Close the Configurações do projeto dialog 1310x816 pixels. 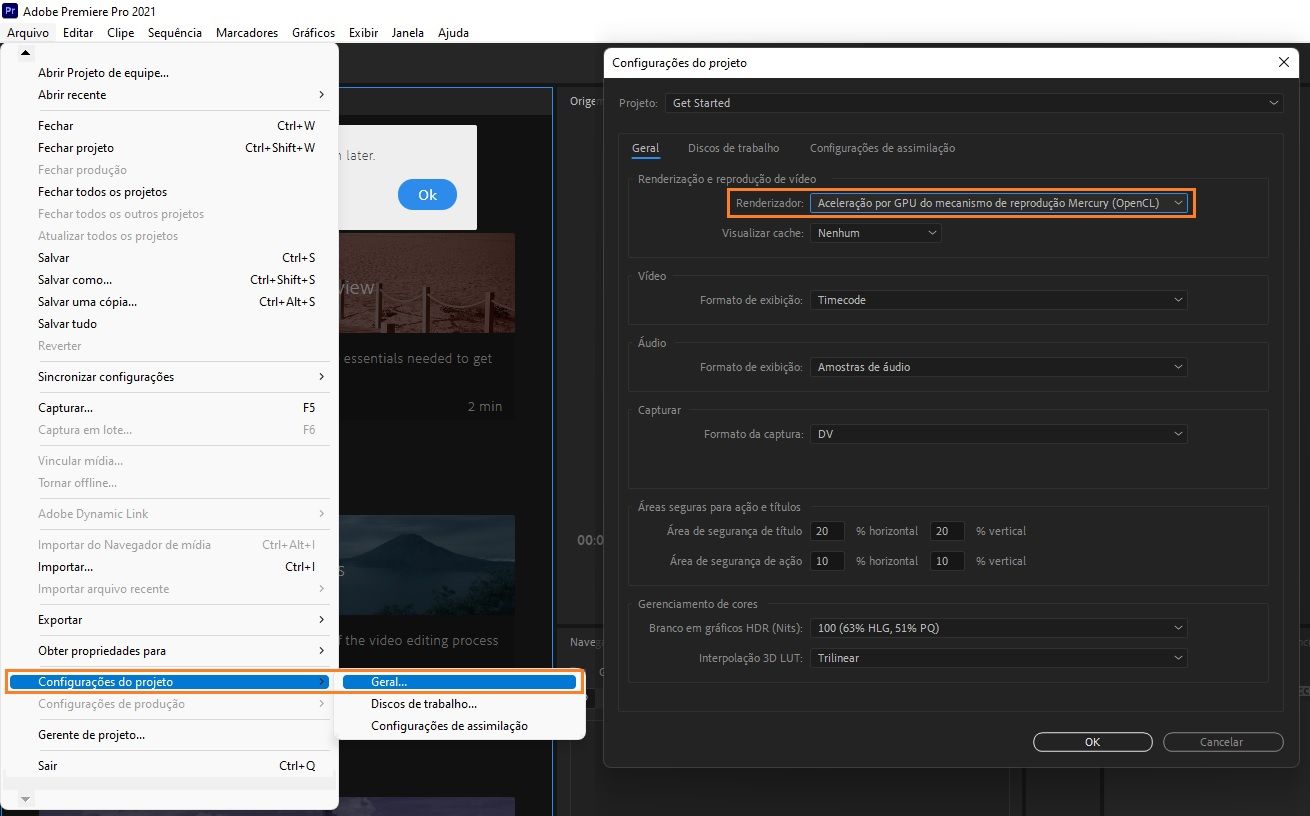[1284, 62]
